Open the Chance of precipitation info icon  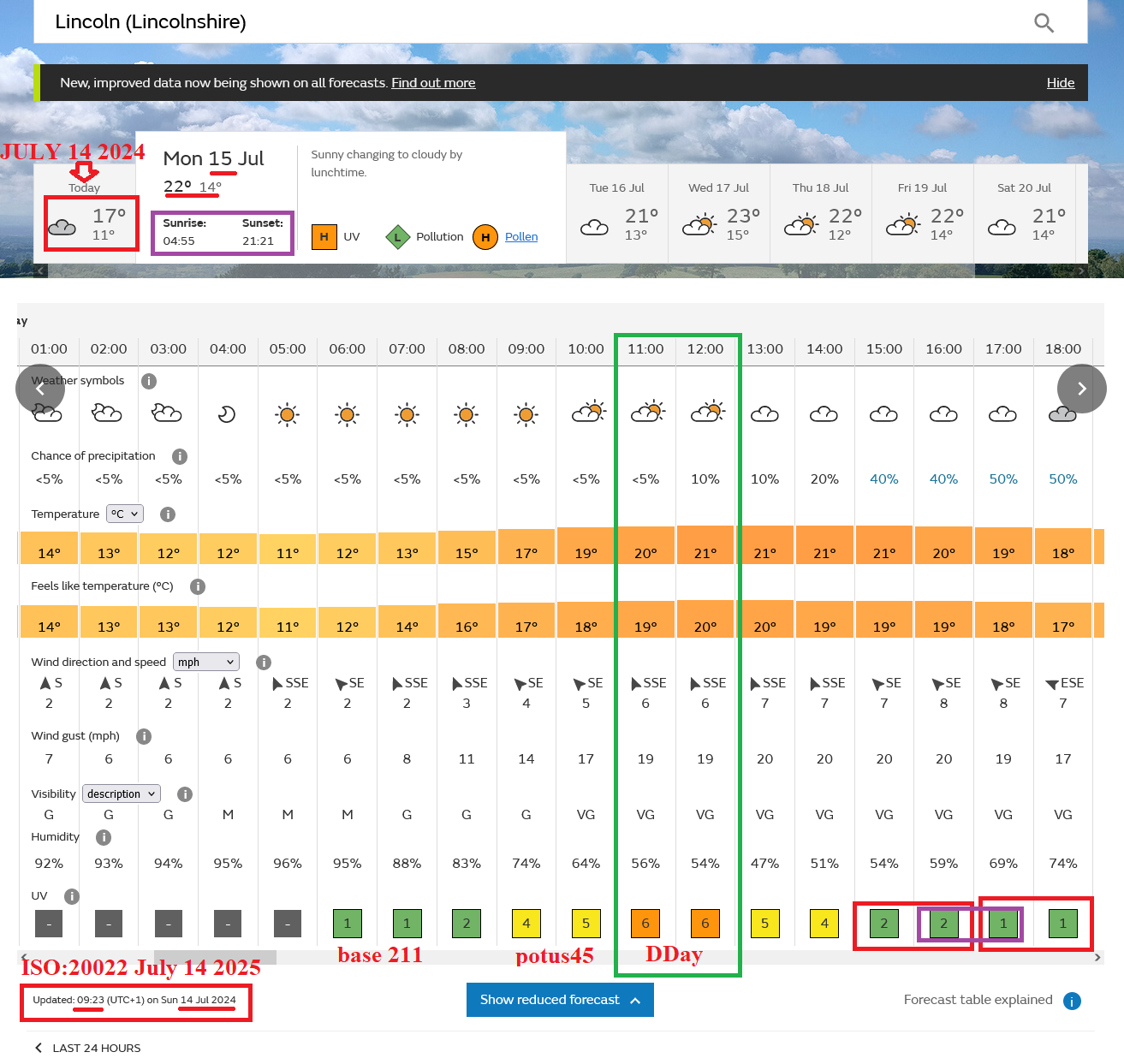tap(180, 456)
